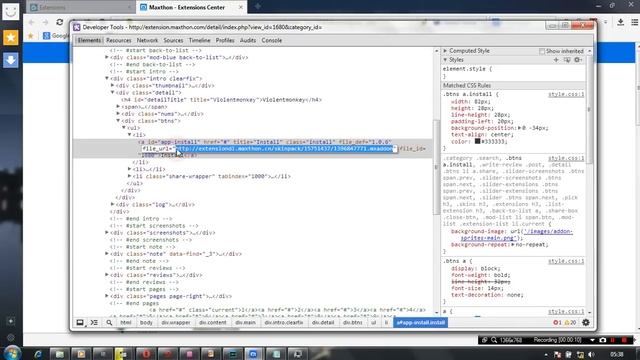
Task: Open Windows Start button
Action: [12, 353]
